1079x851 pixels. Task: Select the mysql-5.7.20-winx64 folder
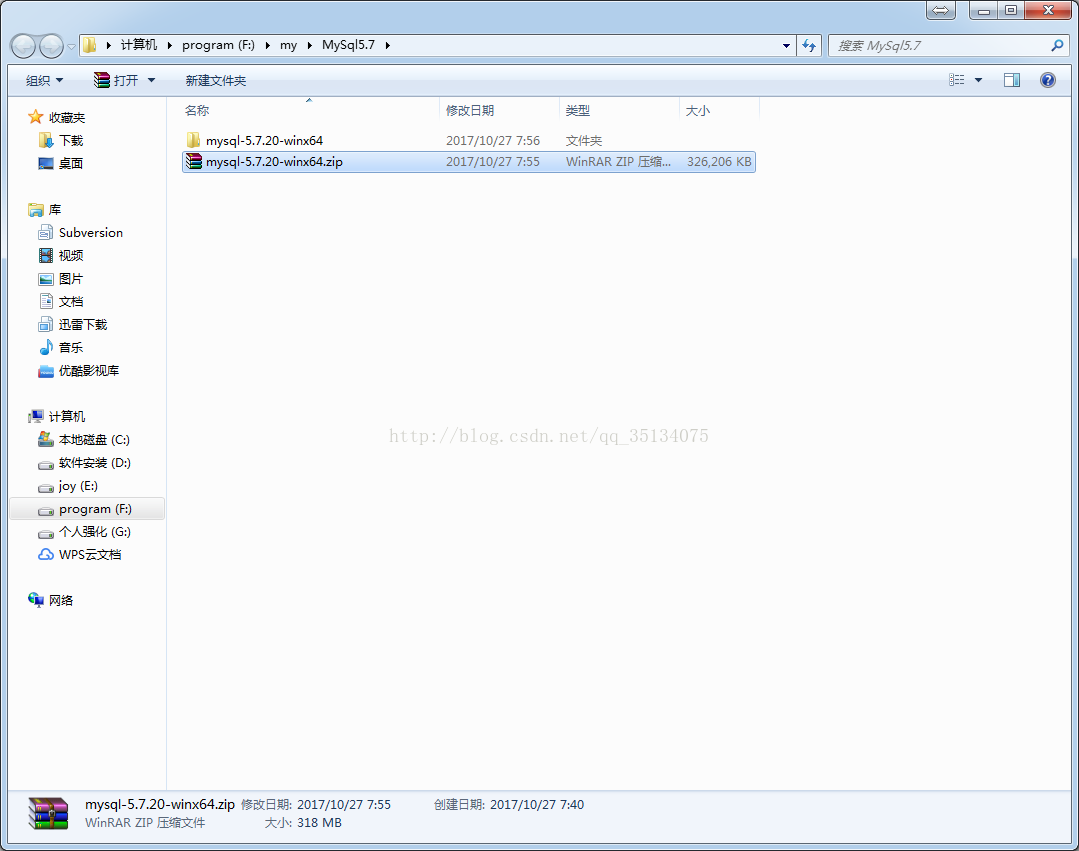264,140
